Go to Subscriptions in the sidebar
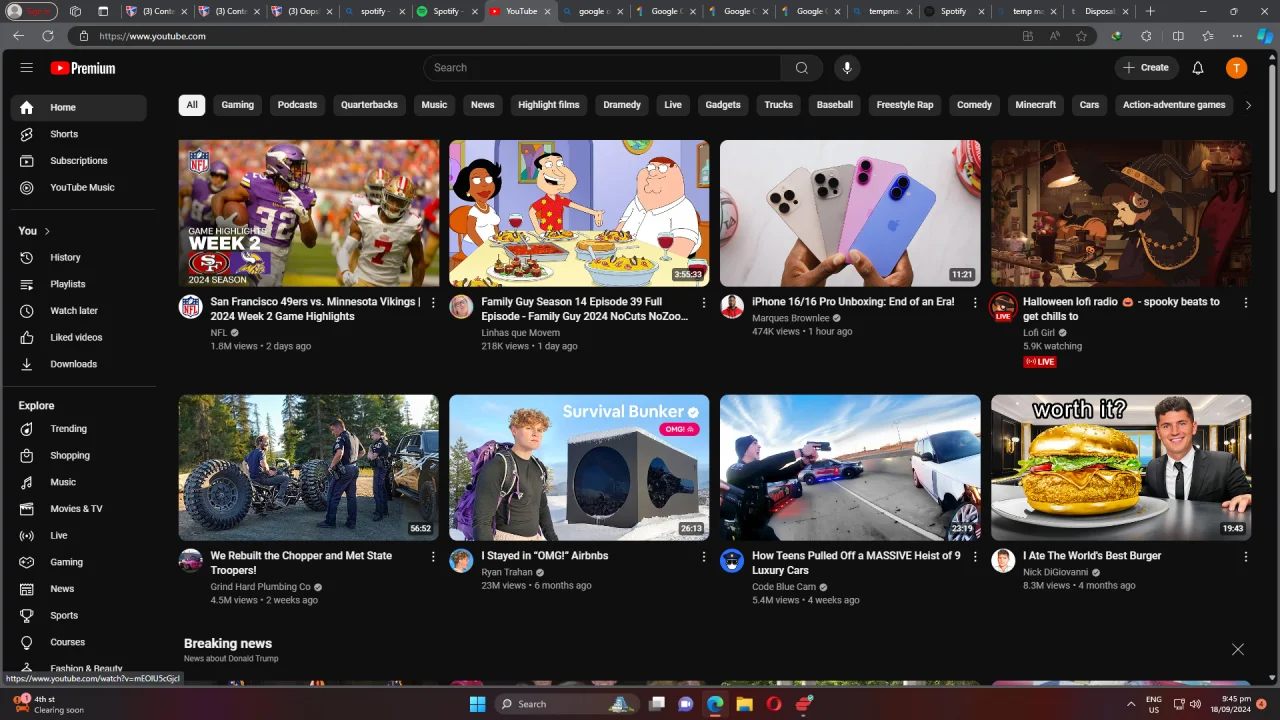1280x720 pixels. click(x=78, y=161)
